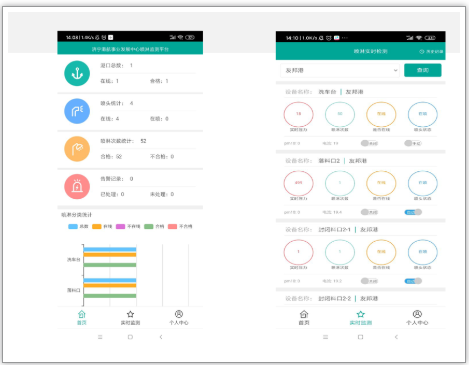
Task: Toggle the purple legend swatch in the chart
Action: click(x=120, y=226)
